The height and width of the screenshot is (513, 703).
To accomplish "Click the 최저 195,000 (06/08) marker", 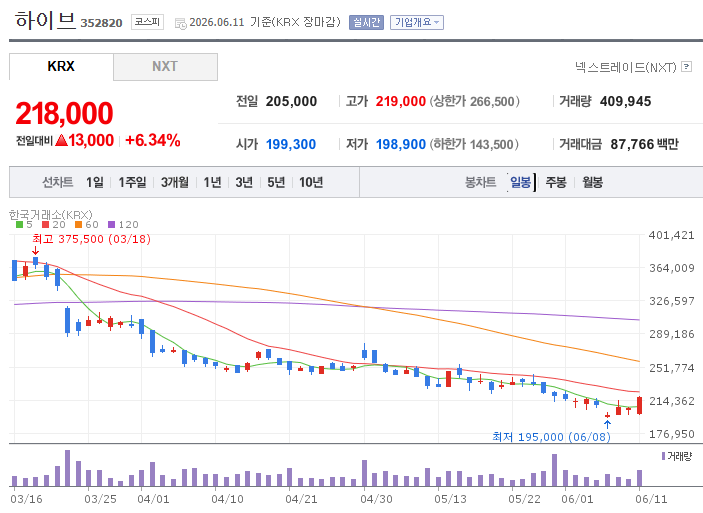I will click(551, 437).
